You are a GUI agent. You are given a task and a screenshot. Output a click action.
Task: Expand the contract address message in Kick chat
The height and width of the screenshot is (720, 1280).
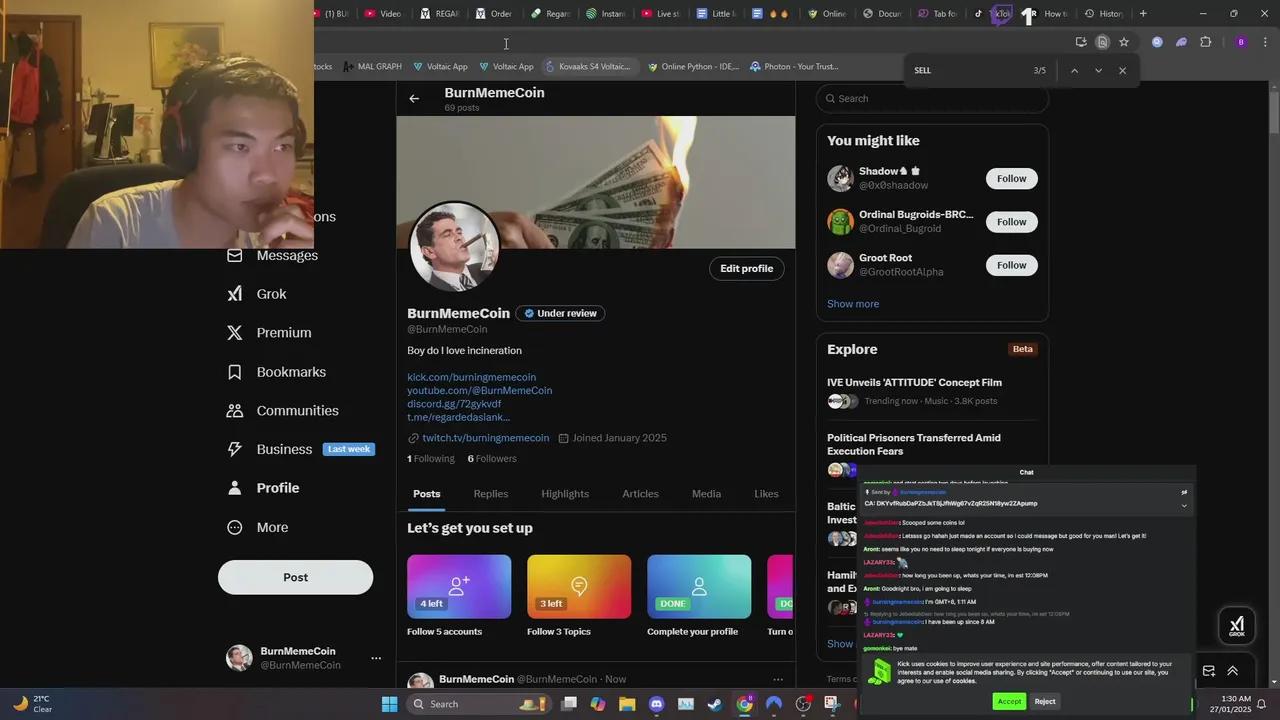click(x=1184, y=505)
